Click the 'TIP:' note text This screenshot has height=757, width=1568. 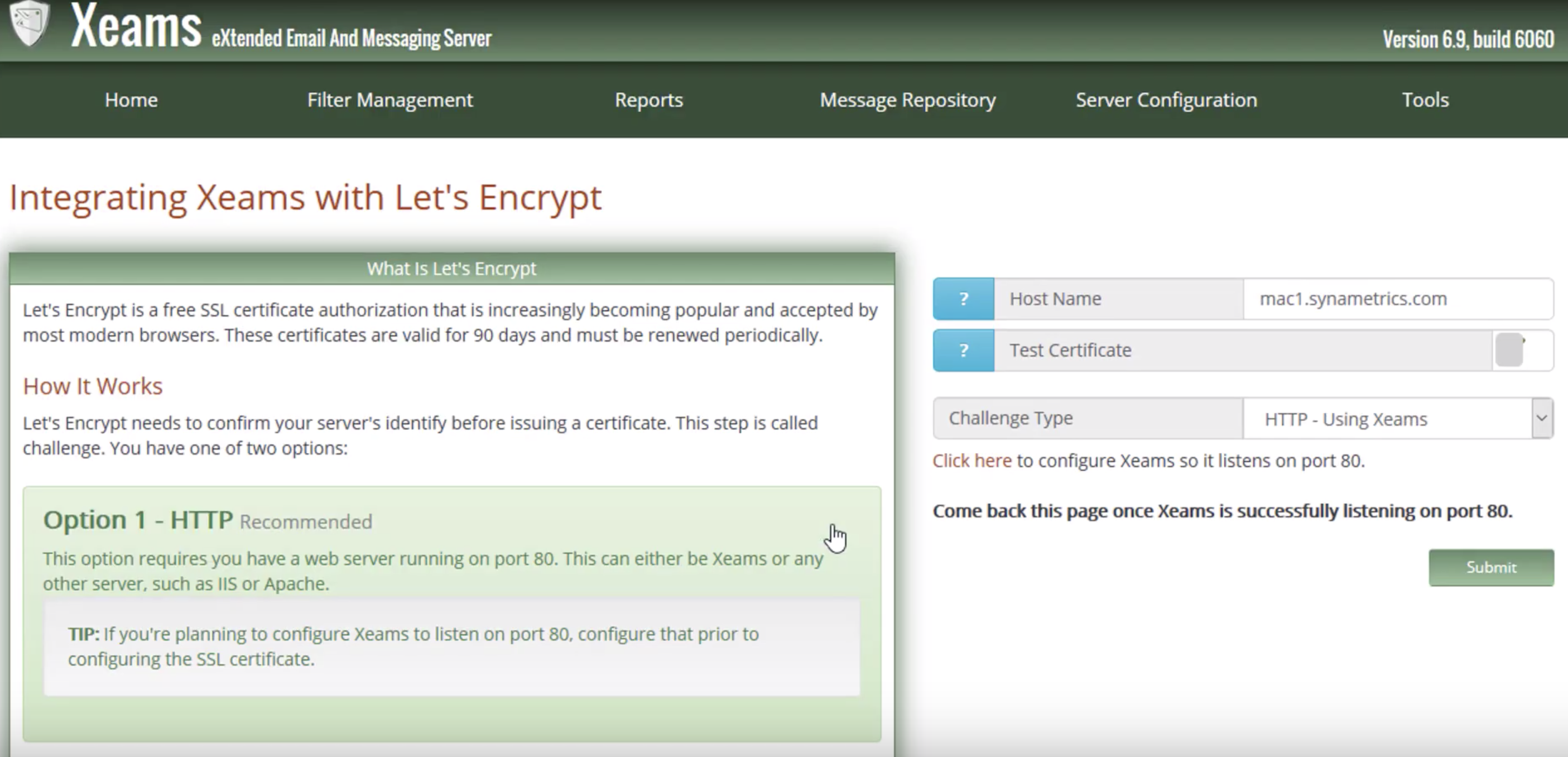tap(413, 646)
